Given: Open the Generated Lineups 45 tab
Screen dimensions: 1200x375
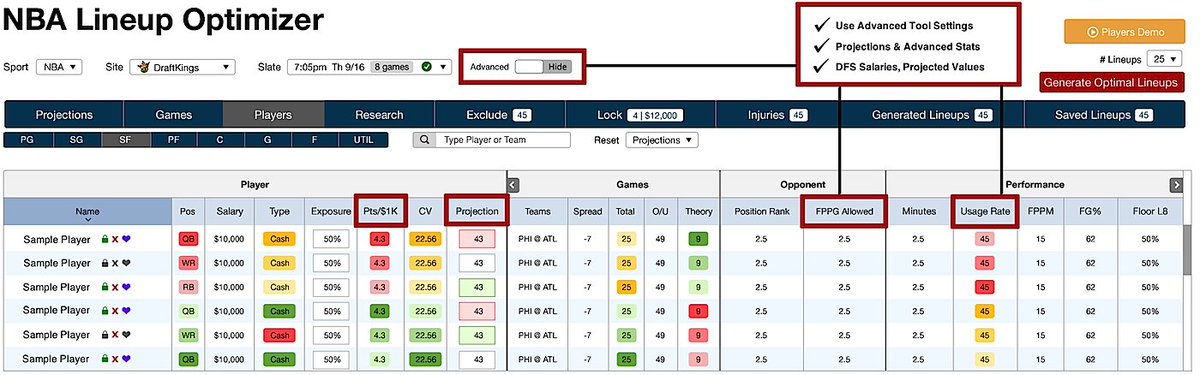Looking at the screenshot, I should coord(931,115).
